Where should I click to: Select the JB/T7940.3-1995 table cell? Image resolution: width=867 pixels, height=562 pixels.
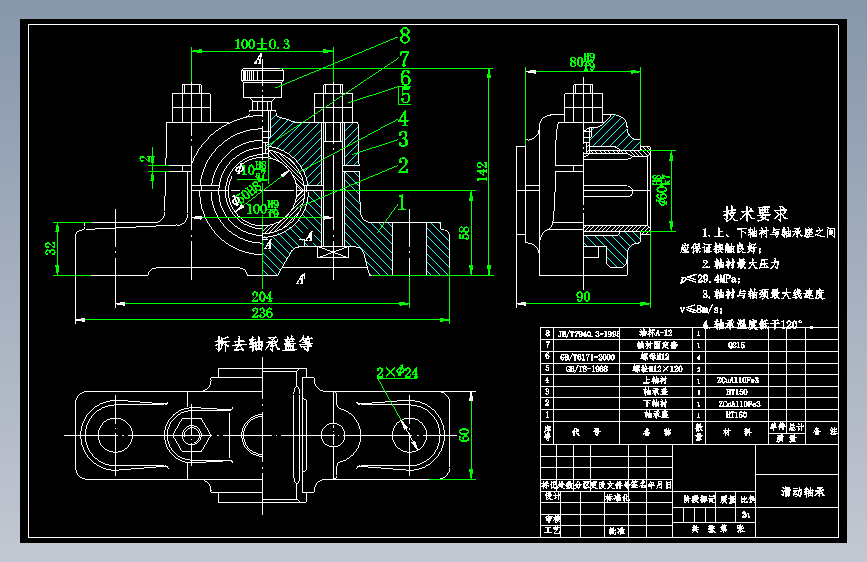(588, 334)
